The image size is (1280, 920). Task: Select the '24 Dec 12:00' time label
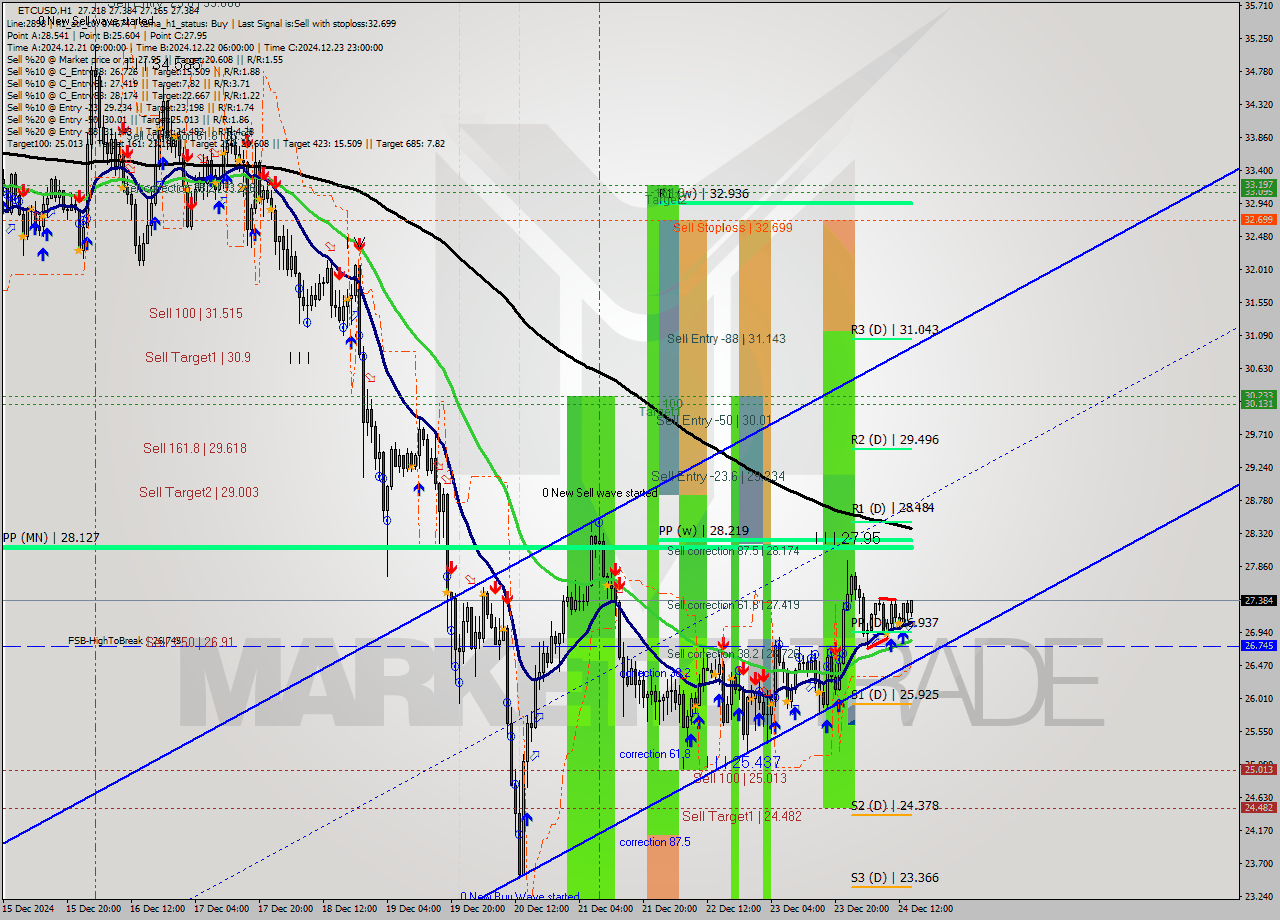click(x=925, y=909)
